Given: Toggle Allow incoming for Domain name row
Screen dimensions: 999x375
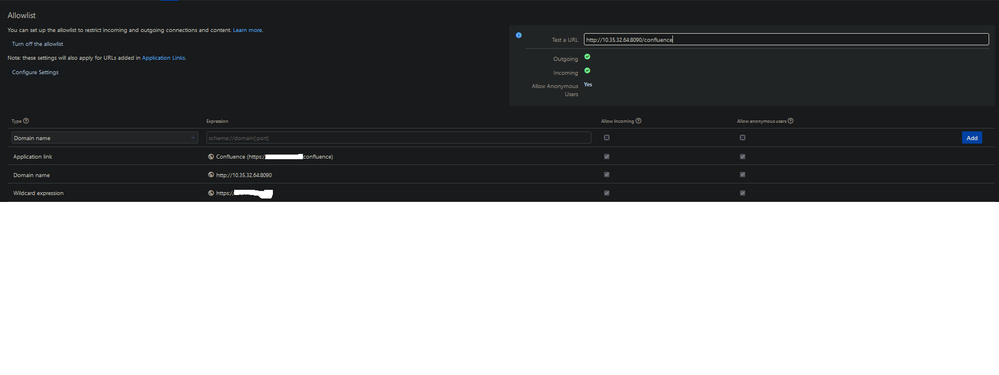Looking at the screenshot, I should point(607,174).
